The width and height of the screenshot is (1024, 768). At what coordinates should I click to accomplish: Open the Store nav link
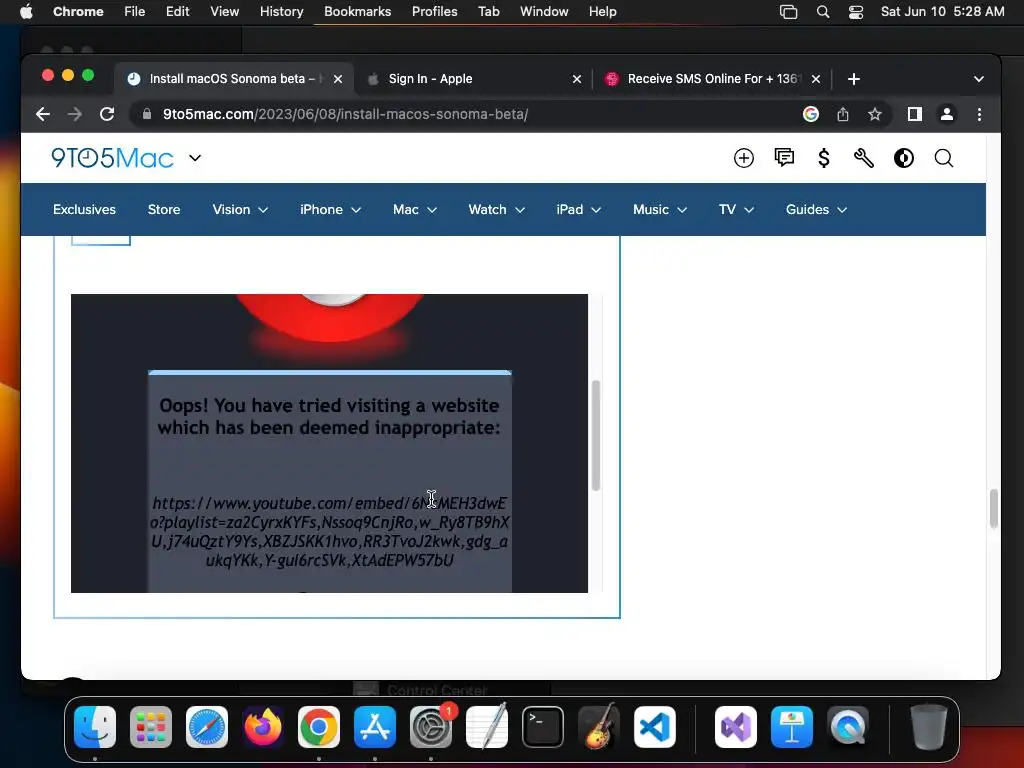164,210
